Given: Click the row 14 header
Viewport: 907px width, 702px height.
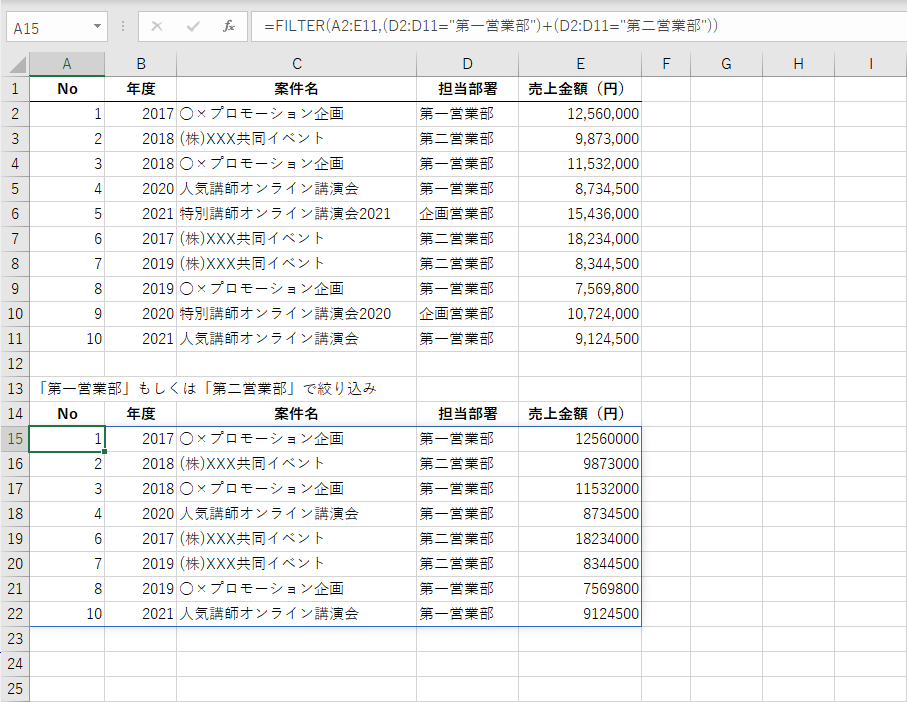Looking at the screenshot, I should coord(14,413).
